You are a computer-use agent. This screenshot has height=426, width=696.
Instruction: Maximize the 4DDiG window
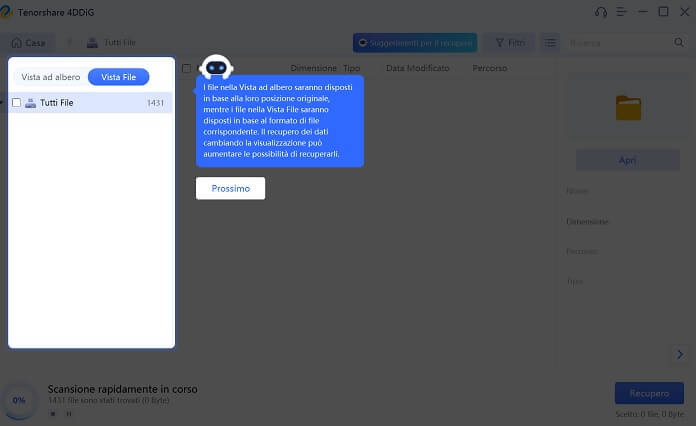click(663, 12)
